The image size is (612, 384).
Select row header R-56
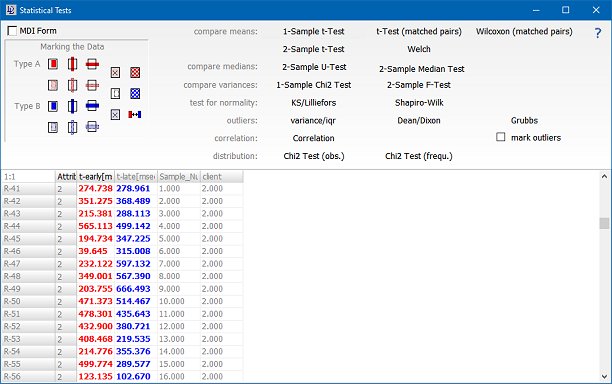pyautogui.click(x=28, y=377)
